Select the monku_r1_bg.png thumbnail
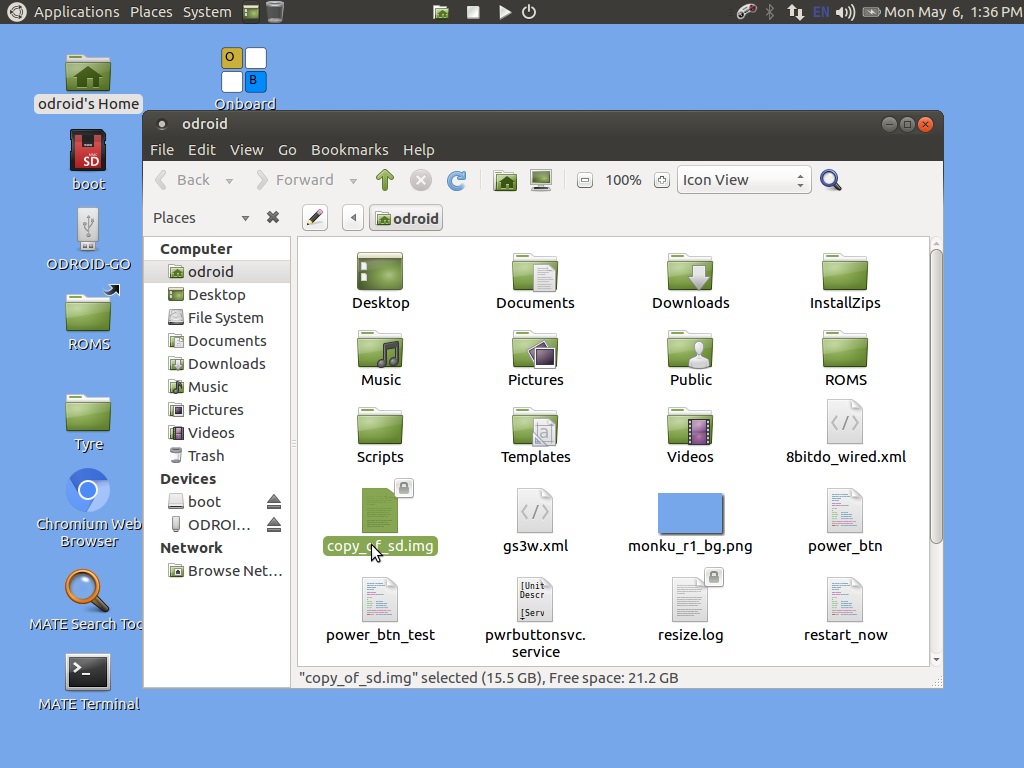Viewport: 1024px width, 768px height. 690,513
